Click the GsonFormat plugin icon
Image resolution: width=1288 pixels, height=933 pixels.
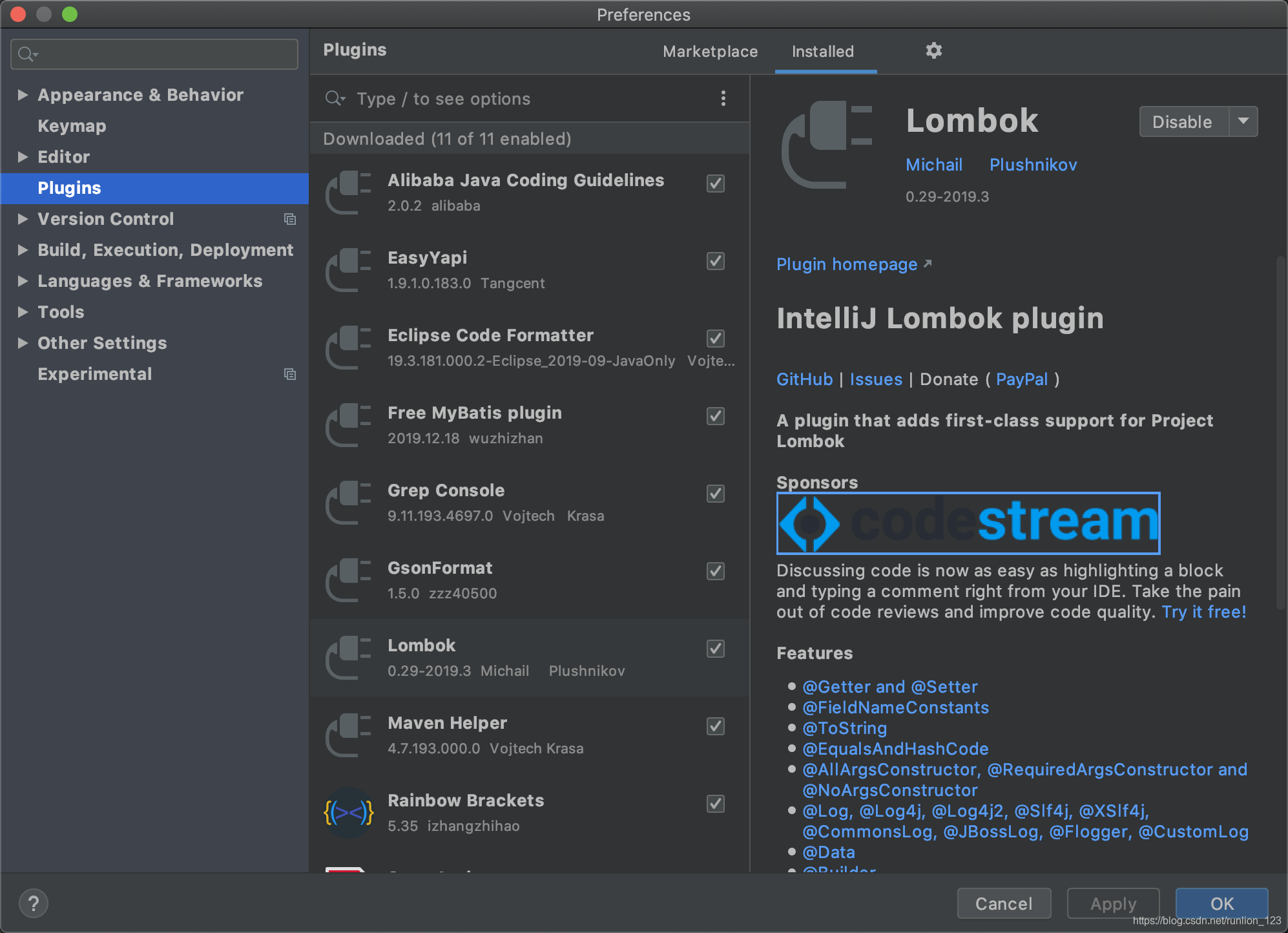click(349, 580)
